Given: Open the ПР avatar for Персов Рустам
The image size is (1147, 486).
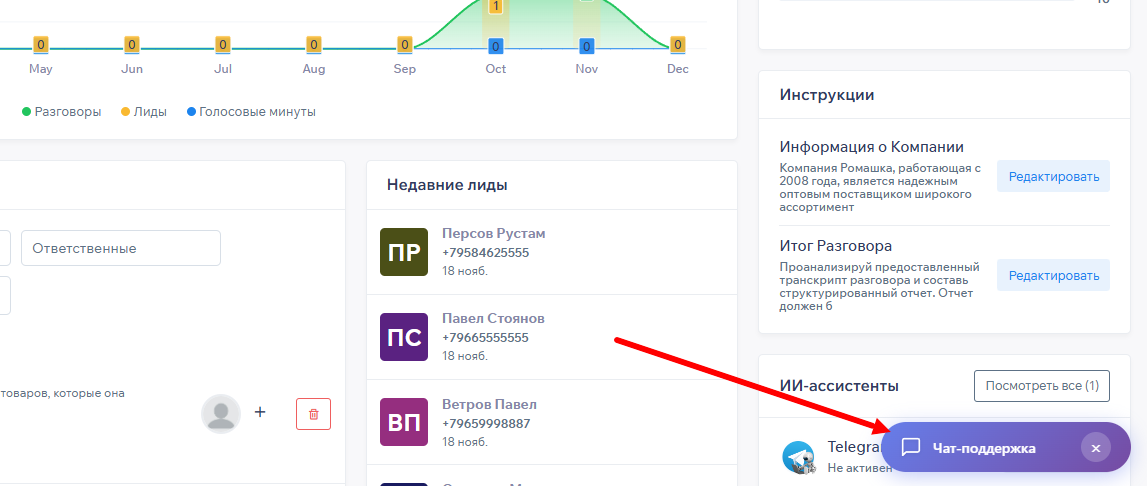Looking at the screenshot, I should coord(404,252).
